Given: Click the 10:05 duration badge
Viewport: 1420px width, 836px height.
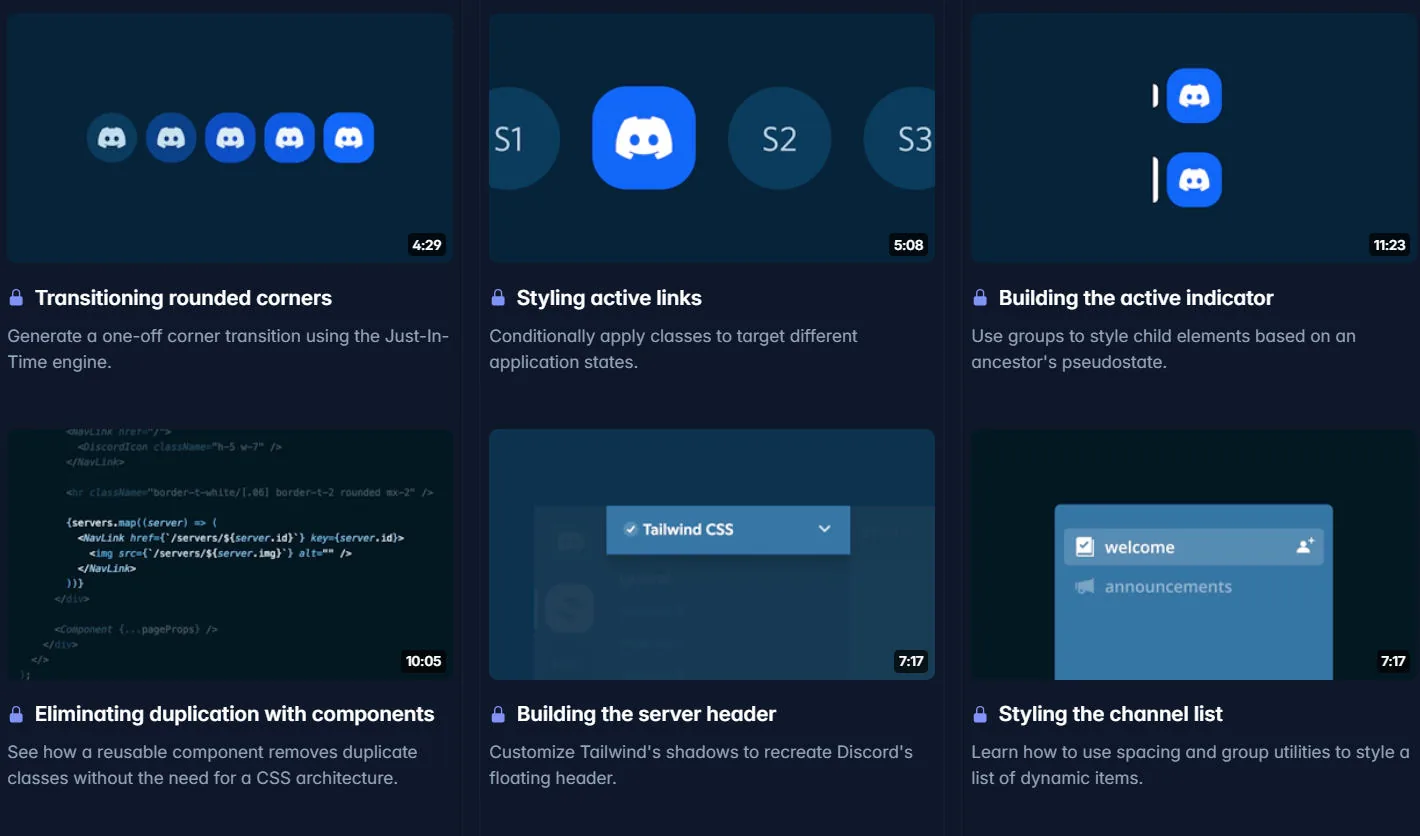Looking at the screenshot, I should tap(423, 661).
